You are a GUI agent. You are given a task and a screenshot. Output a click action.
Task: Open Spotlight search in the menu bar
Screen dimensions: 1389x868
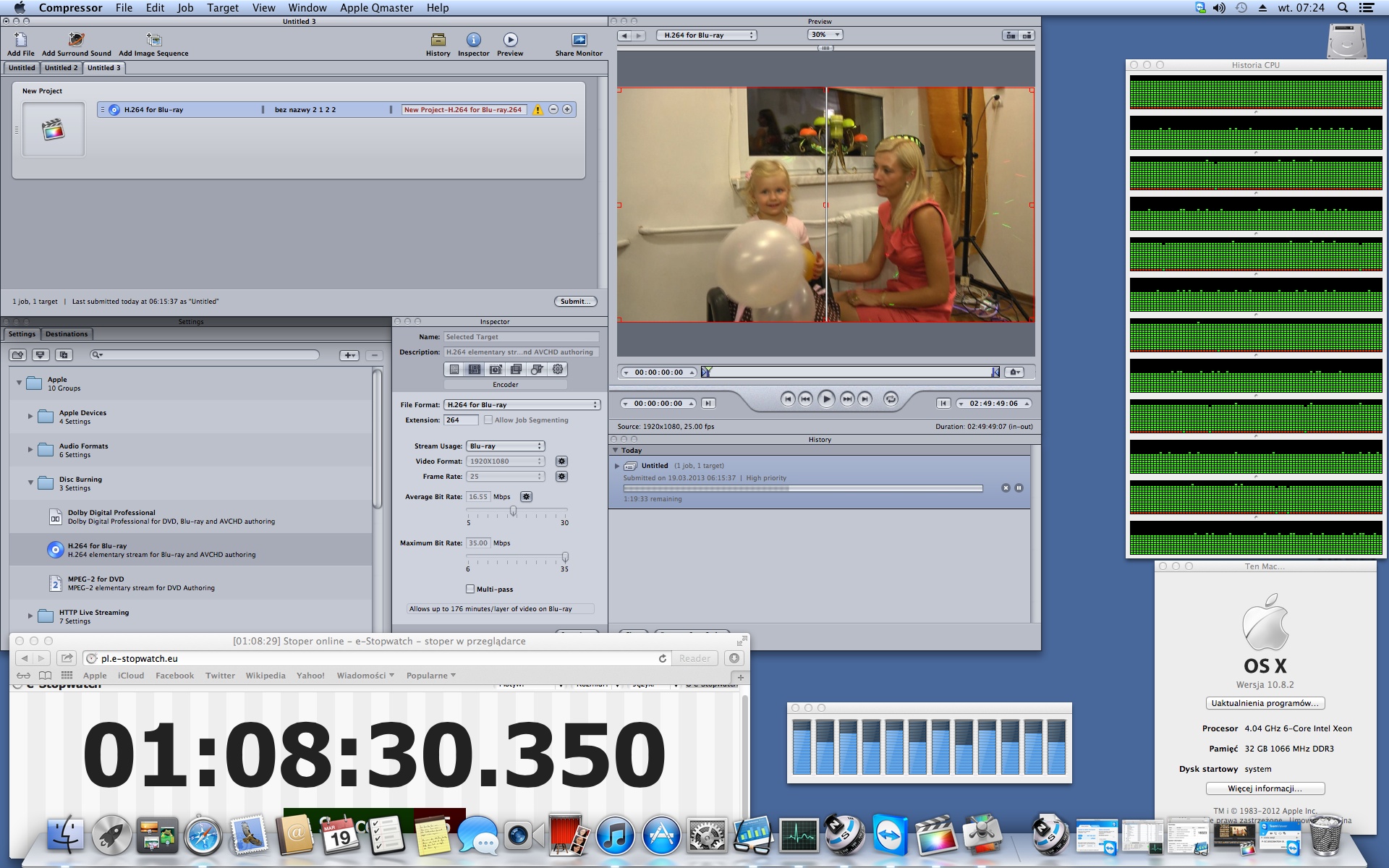coord(1342,8)
